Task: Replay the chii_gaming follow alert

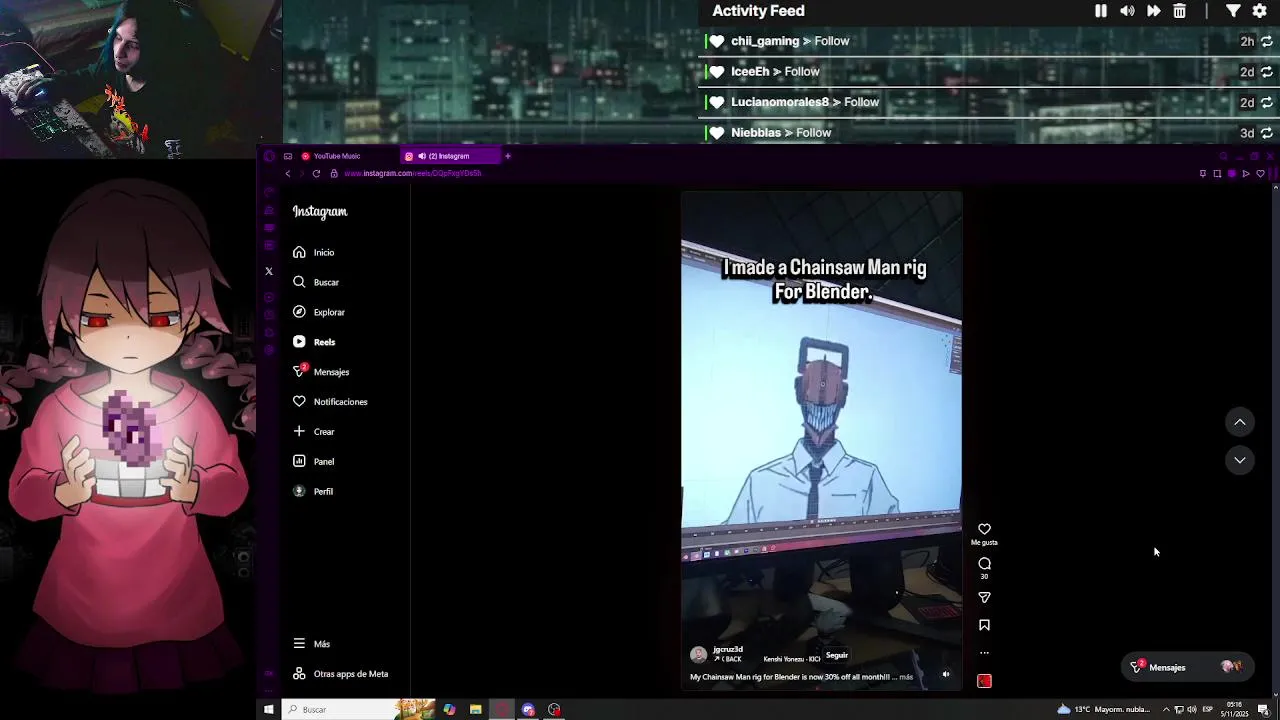Action: pos(1267,42)
